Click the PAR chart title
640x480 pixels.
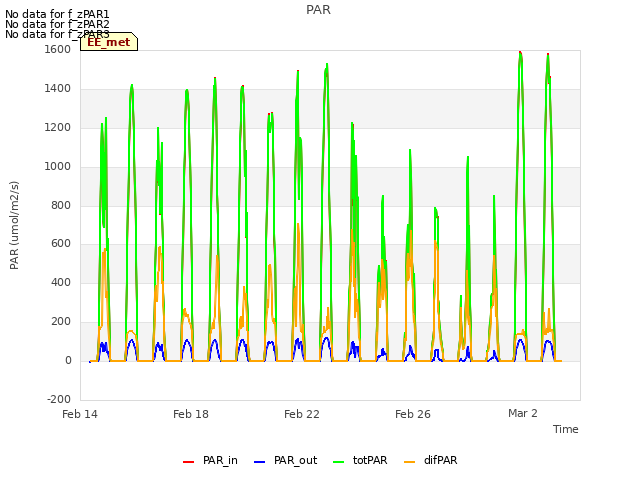(x=318, y=10)
